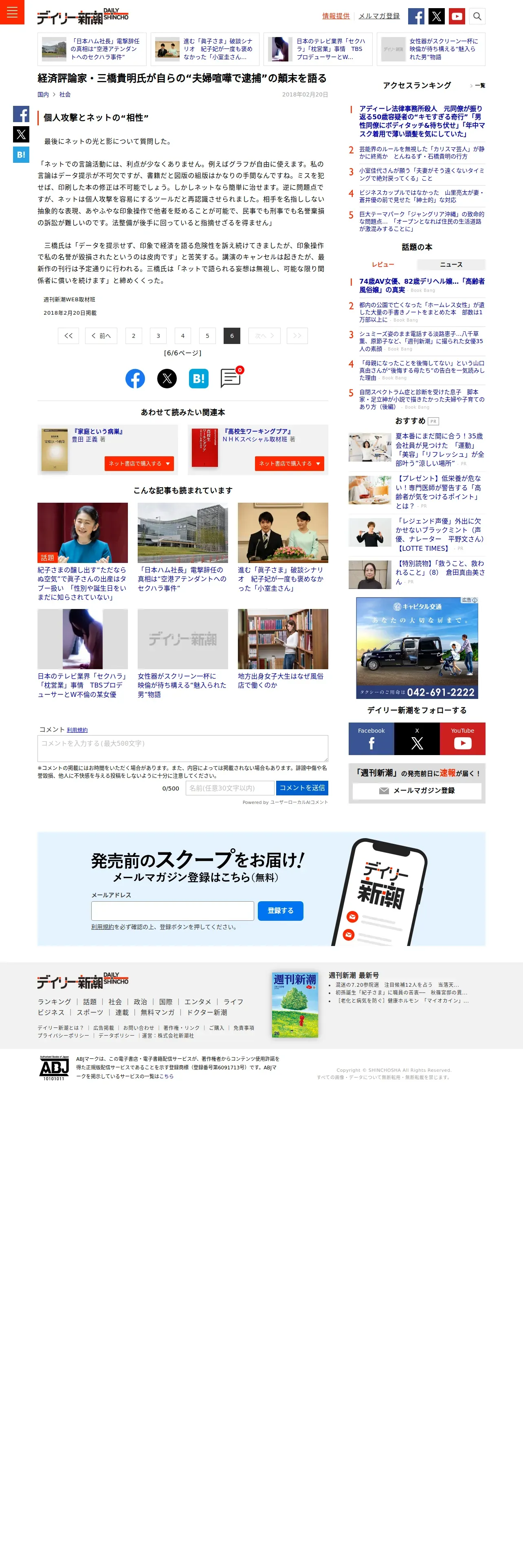Open ranking article 芸能界のルールを無視した
Screen dimensions: 523x1568
point(421,152)
